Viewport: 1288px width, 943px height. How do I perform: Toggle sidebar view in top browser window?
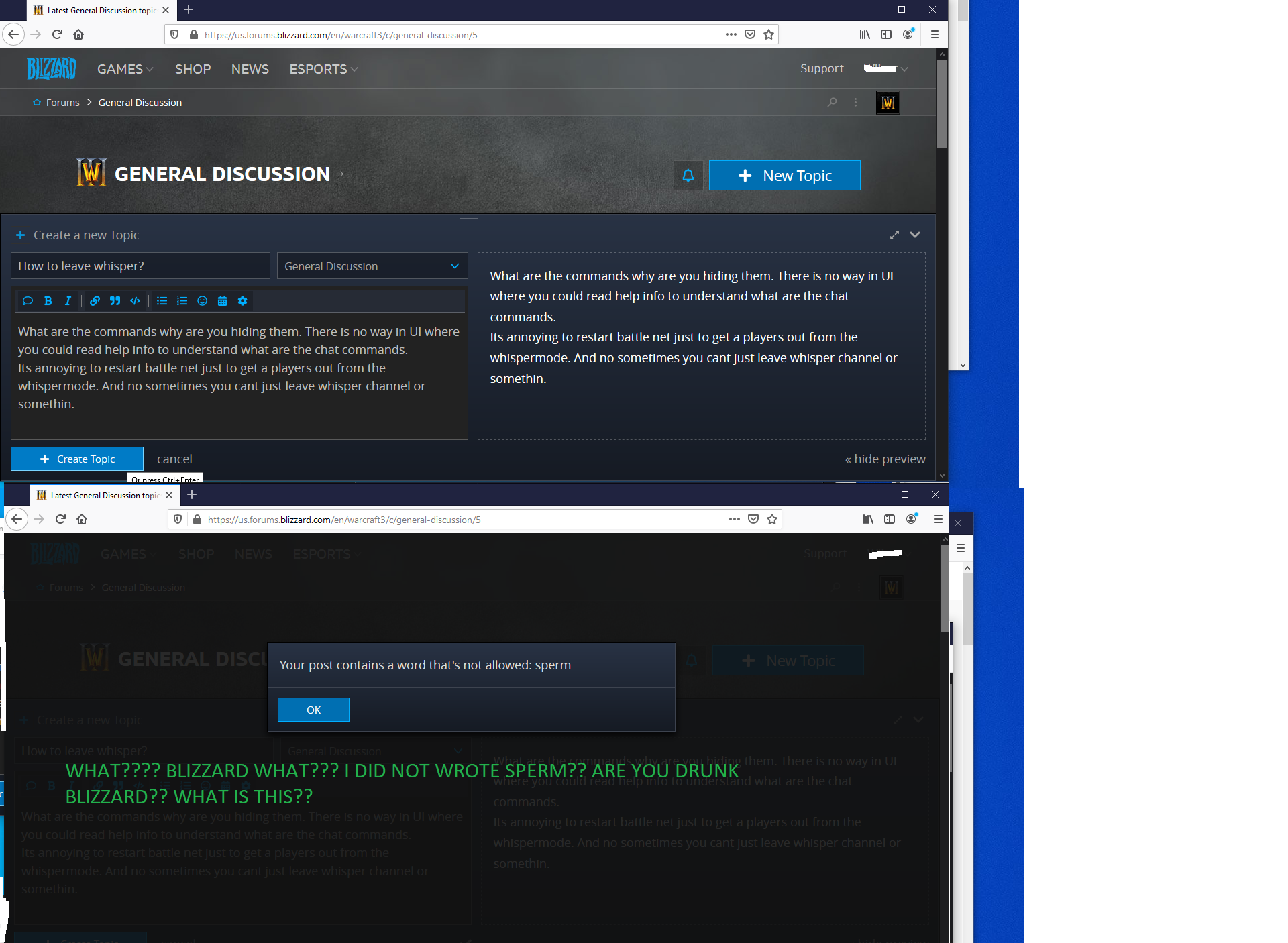pyautogui.click(x=886, y=34)
